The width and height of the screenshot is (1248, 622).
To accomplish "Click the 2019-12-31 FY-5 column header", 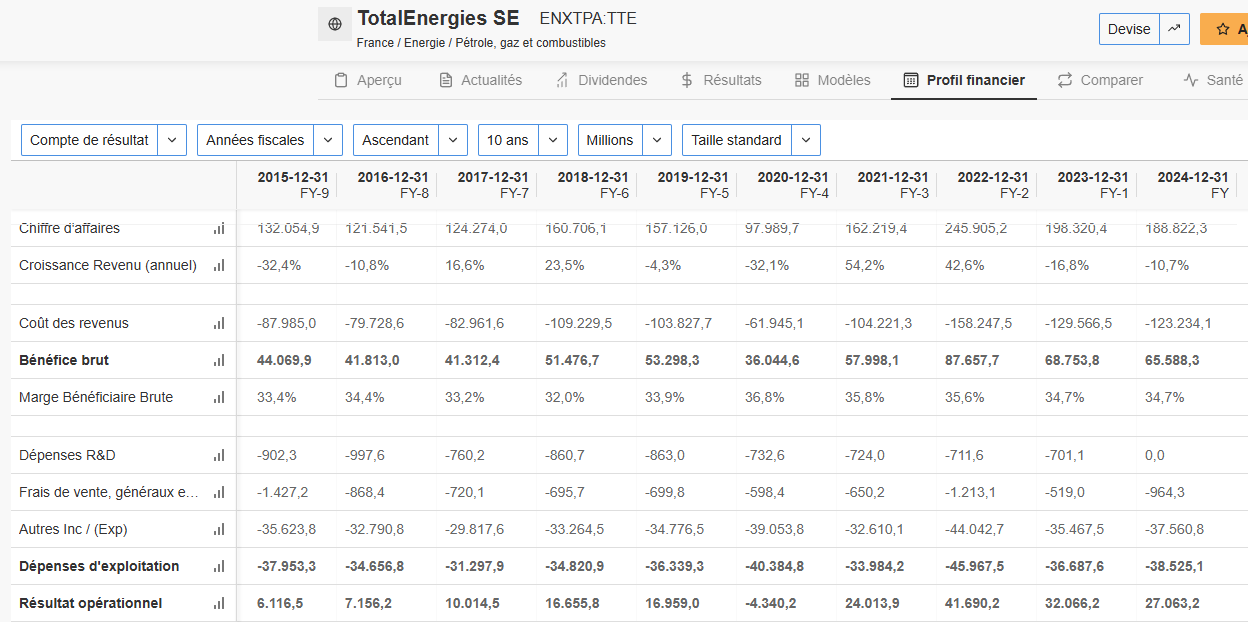I will point(692,185).
